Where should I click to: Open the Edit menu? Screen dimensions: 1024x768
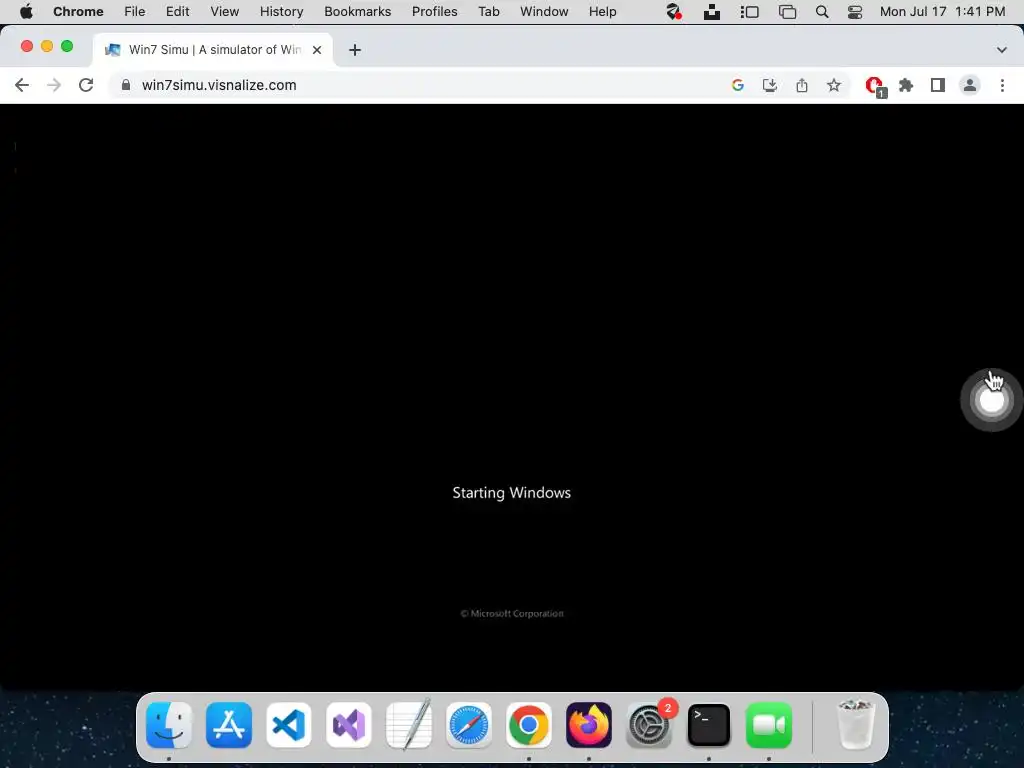tap(178, 12)
